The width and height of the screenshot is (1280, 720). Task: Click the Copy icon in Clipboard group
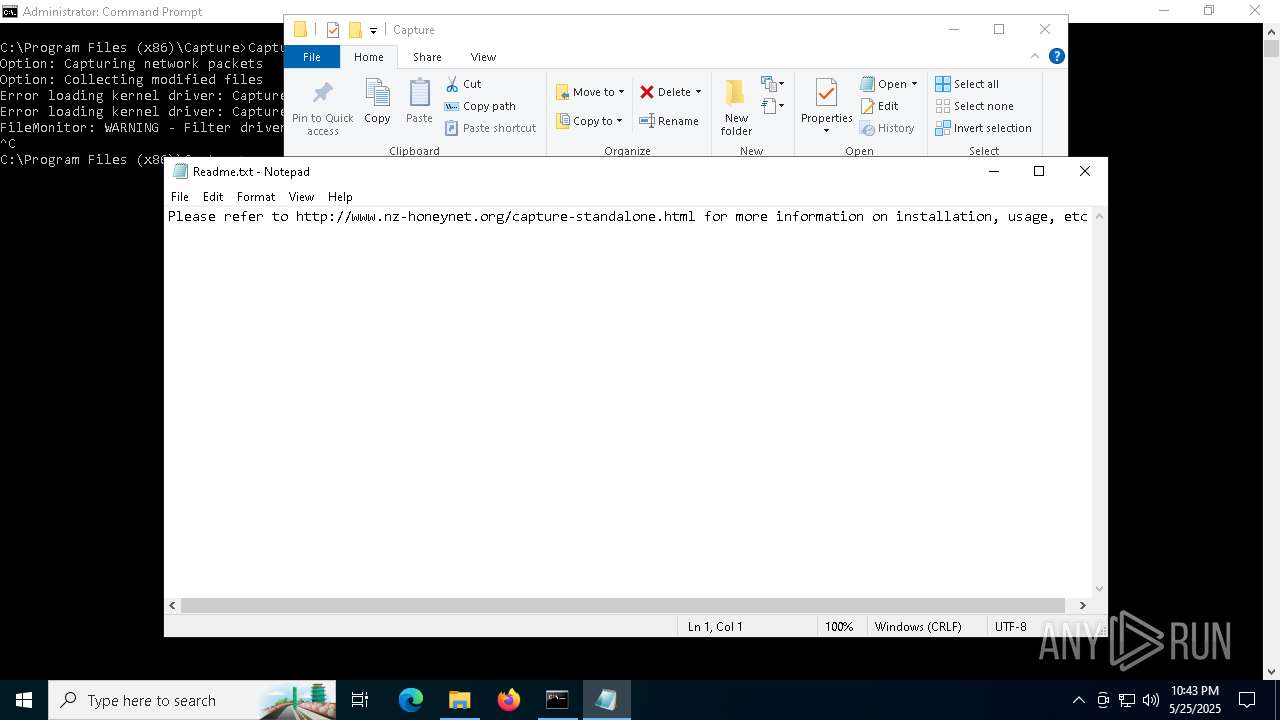377,94
